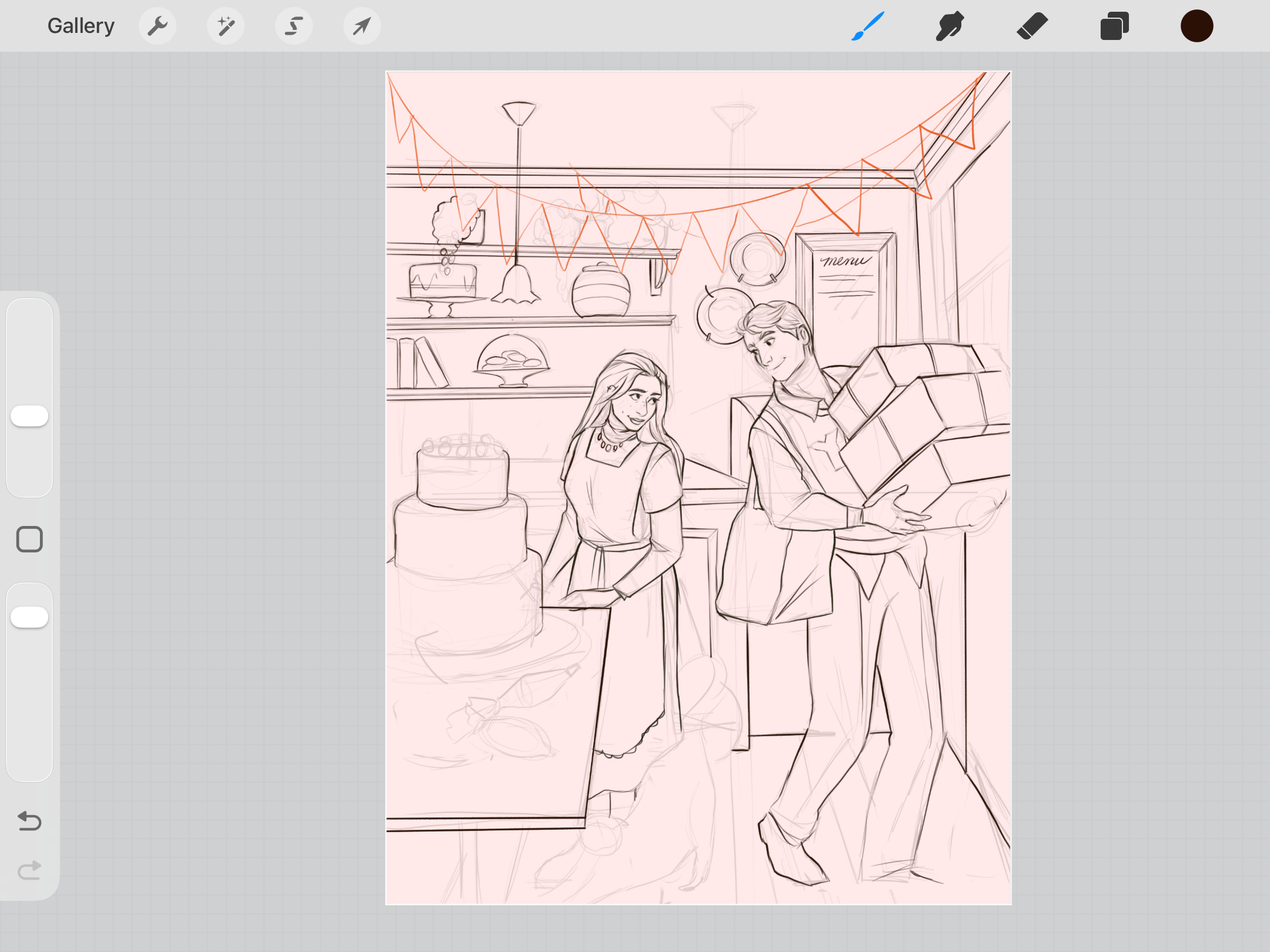
Task: Open the Layers panel
Action: click(1115, 26)
